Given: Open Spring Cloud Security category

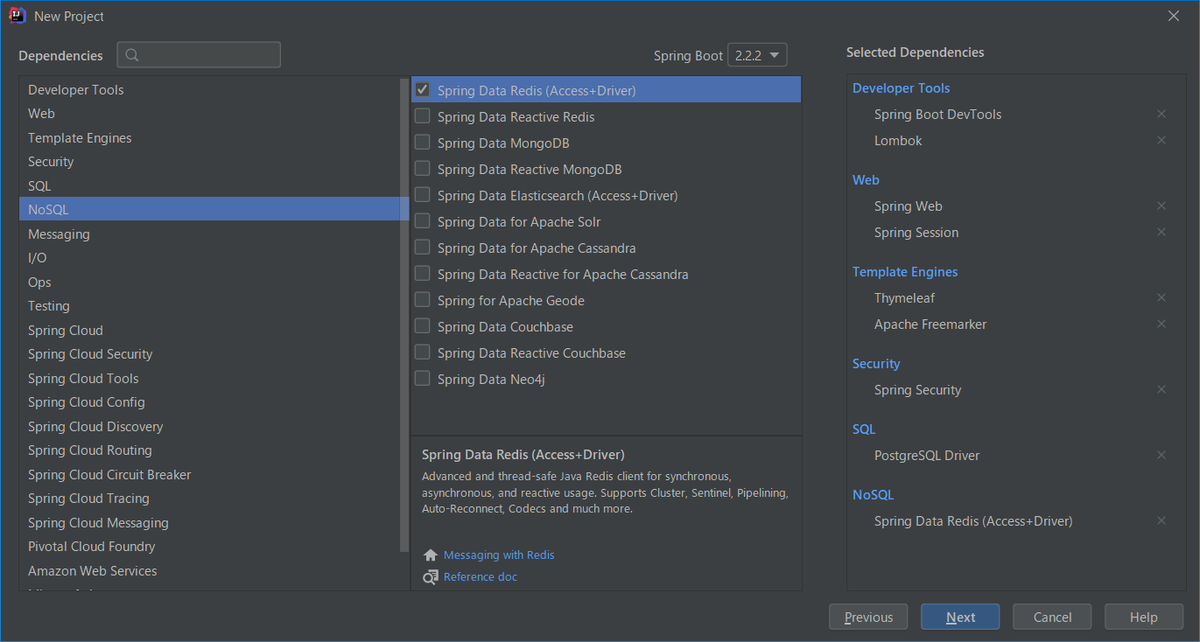Looking at the screenshot, I should coord(209,354).
